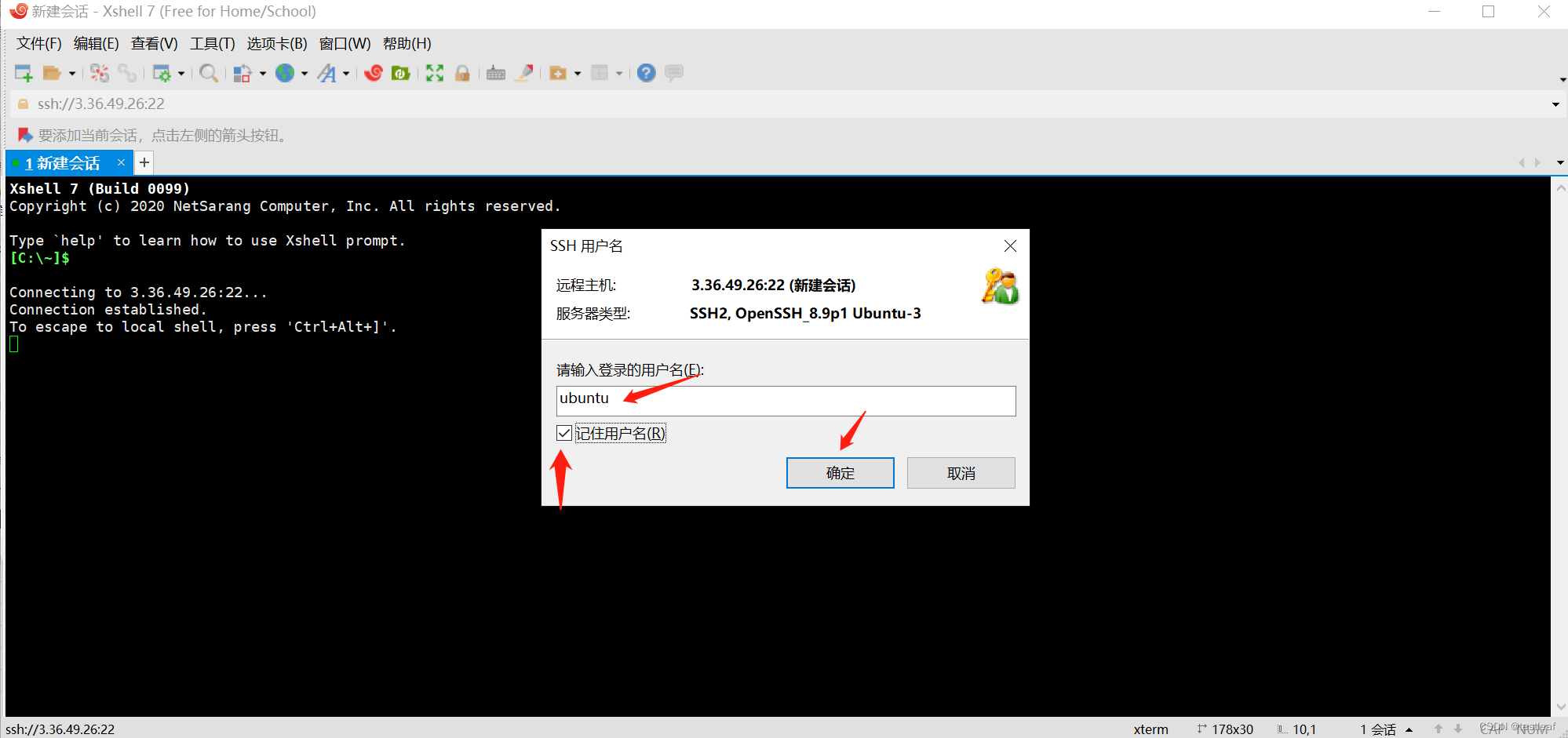Click the pane layout toolbar icon
The width and height of the screenshot is (1568, 738).
click(x=600, y=73)
